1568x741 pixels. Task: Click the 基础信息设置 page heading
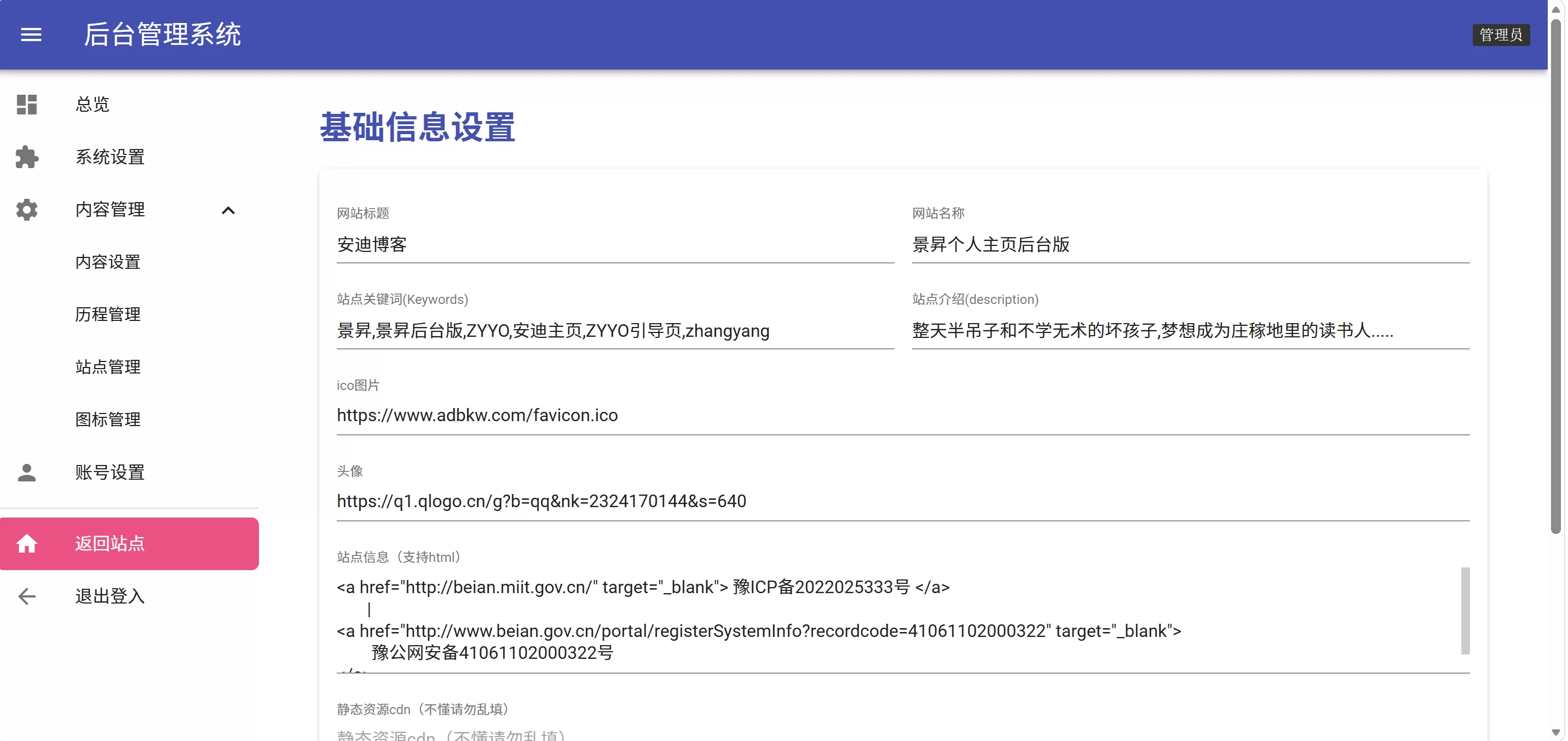[418, 127]
